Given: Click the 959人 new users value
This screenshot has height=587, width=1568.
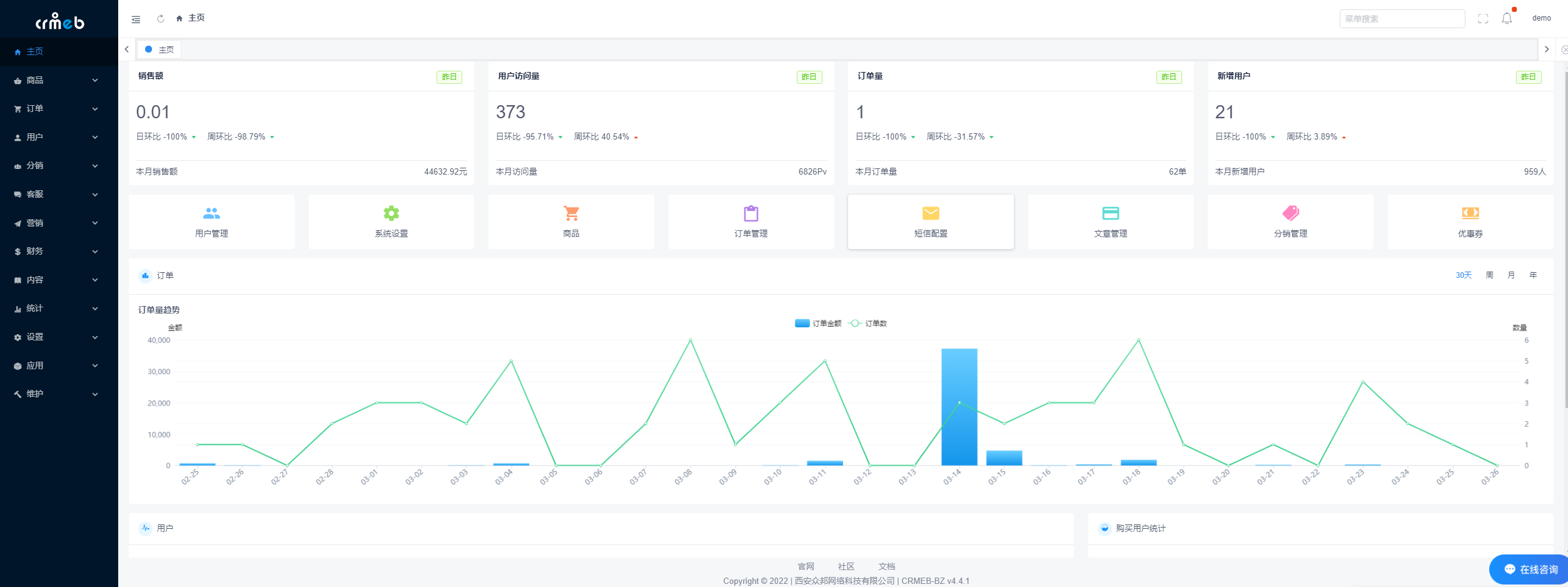Looking at the screenshot, I should tap(1535, 171).
